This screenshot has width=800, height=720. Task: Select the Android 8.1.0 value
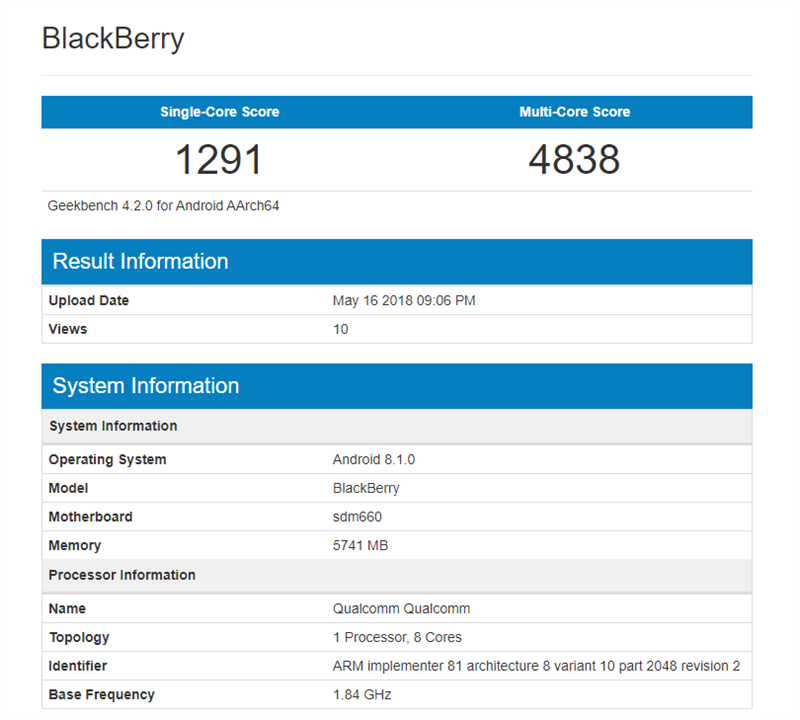pos(371,459)
